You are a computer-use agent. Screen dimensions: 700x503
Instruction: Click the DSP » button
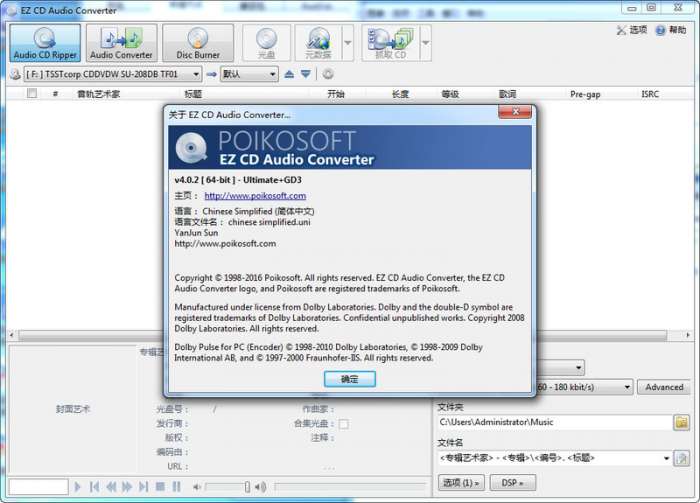(512, 482)
